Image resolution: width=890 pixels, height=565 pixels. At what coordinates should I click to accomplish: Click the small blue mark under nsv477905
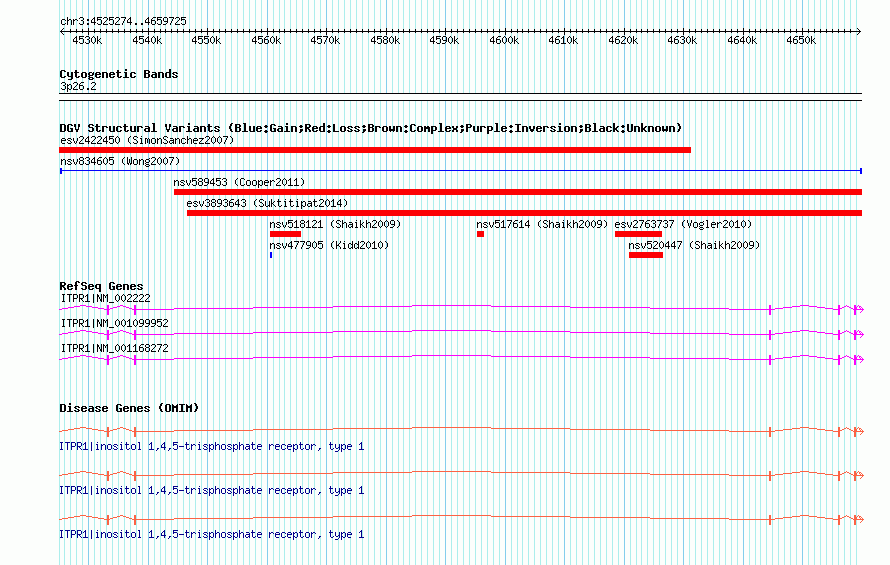(271, 255)
